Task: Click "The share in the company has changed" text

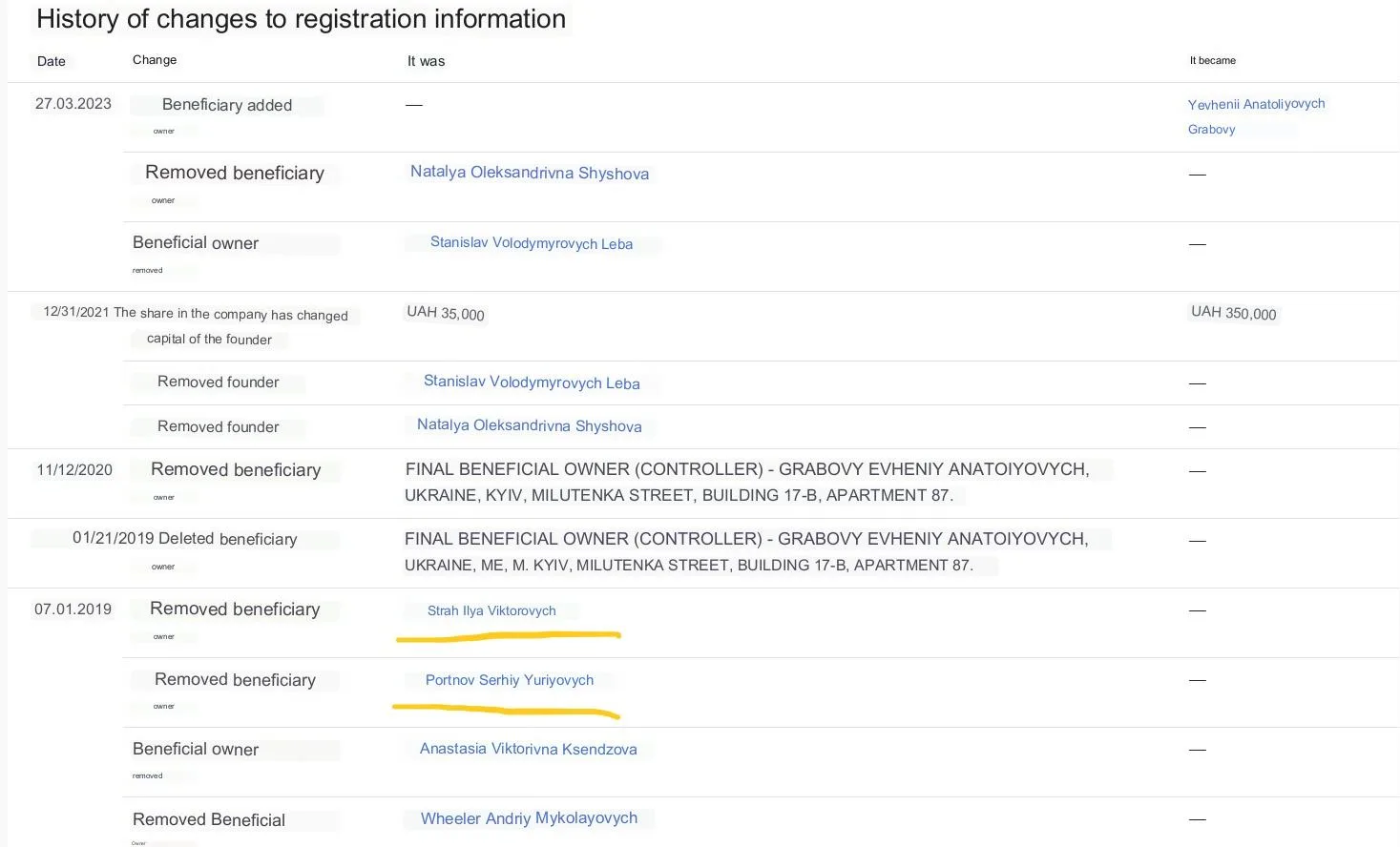Action: click(x=231, y=314)
